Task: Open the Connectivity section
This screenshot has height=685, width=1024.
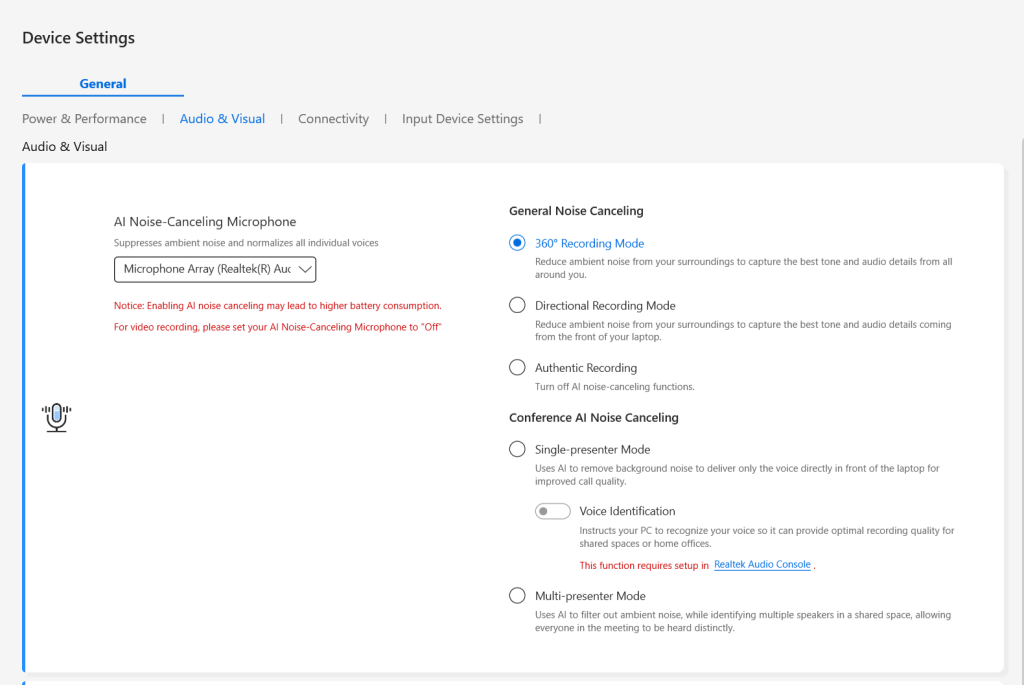Action: pyautogui.click(x=333, y=119)
